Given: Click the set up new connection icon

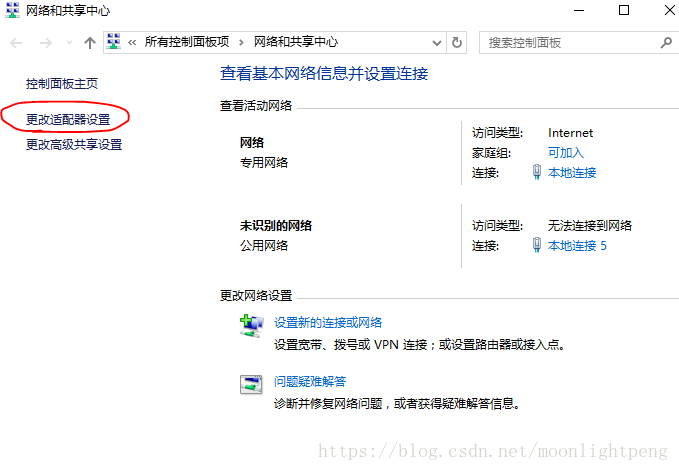Looking at the screenshot, I should pyautogui.click(x=251, y=326).
